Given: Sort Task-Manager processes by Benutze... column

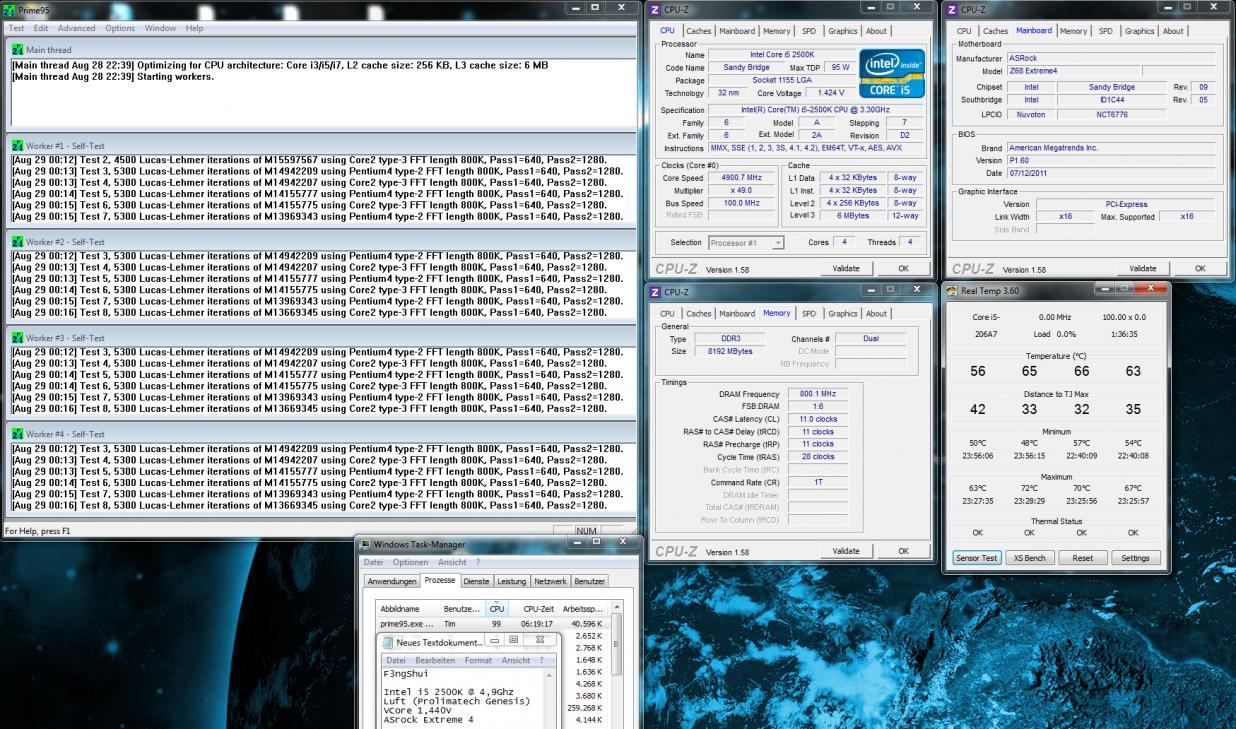Looking at the screenshot, I should [x=463, y=608].
